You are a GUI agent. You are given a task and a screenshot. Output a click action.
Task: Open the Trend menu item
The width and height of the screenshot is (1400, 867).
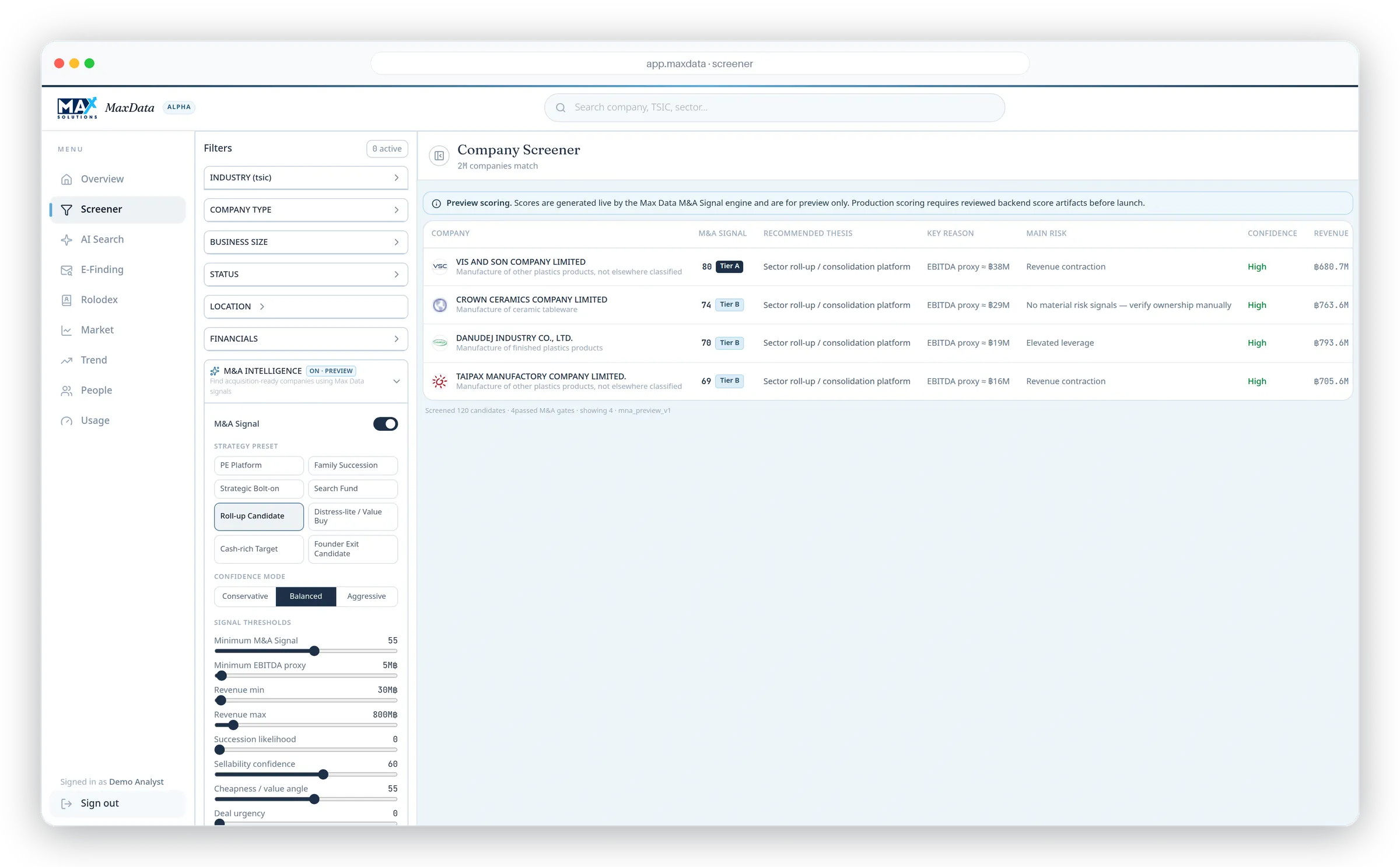coord(118,360)
